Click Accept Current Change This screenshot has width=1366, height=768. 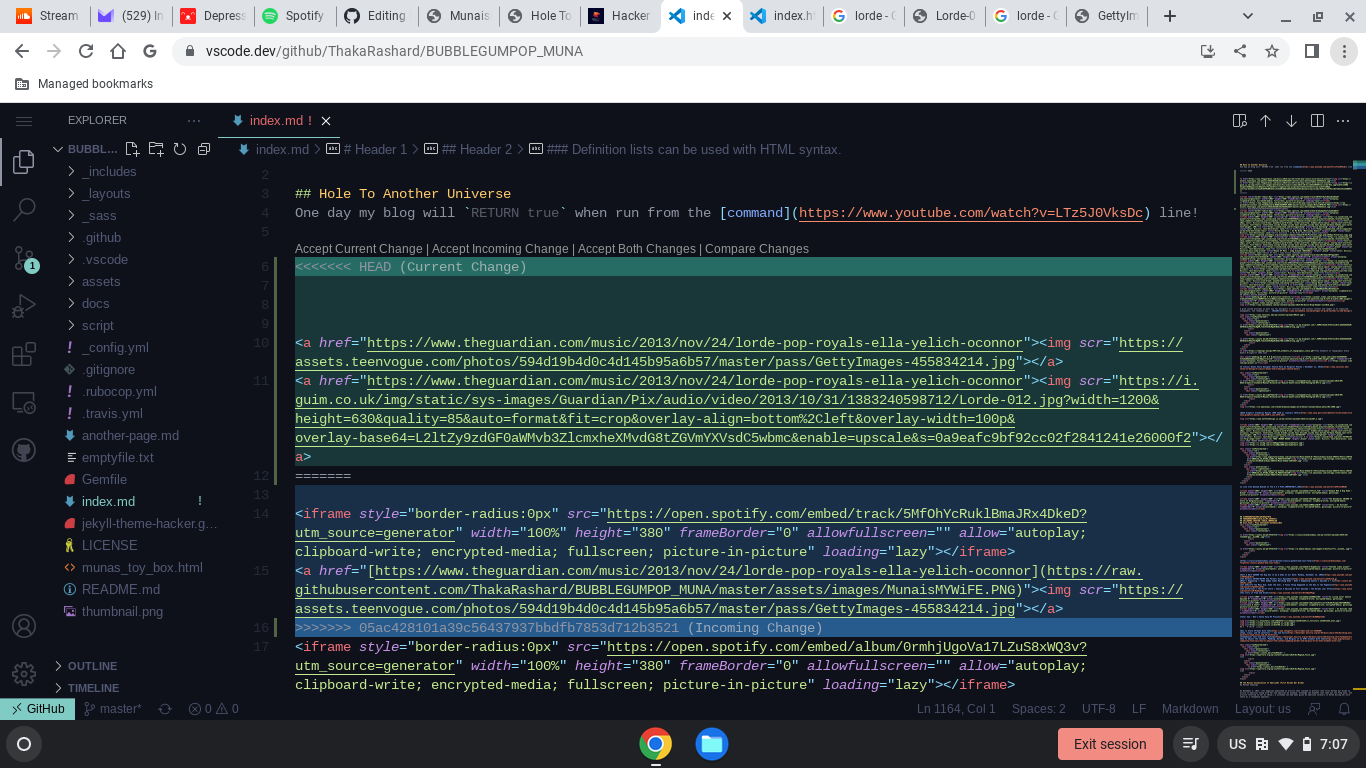pyautogui.click(x=358, y=249)
